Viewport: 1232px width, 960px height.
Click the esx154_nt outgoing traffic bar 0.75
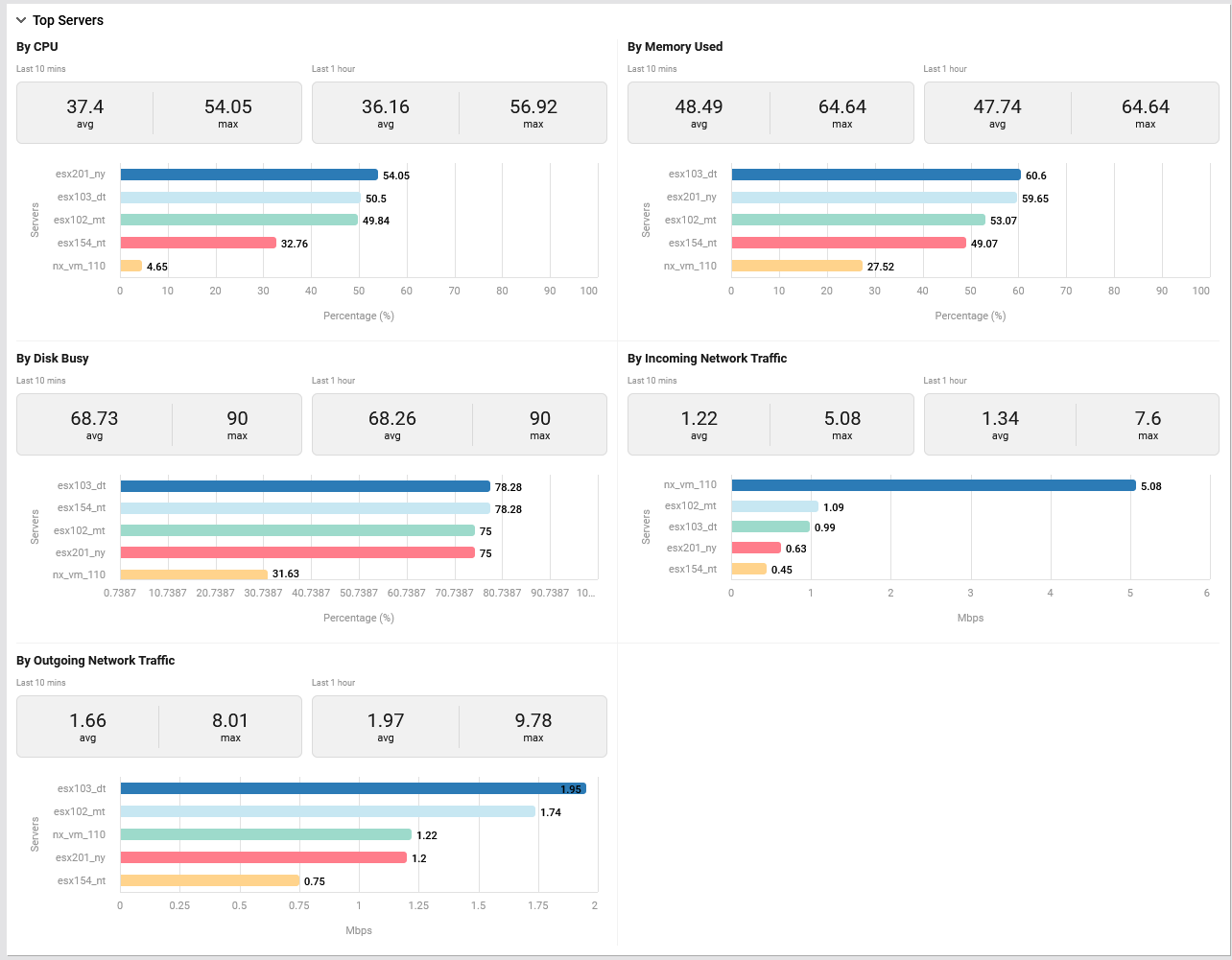click(209, 880)
